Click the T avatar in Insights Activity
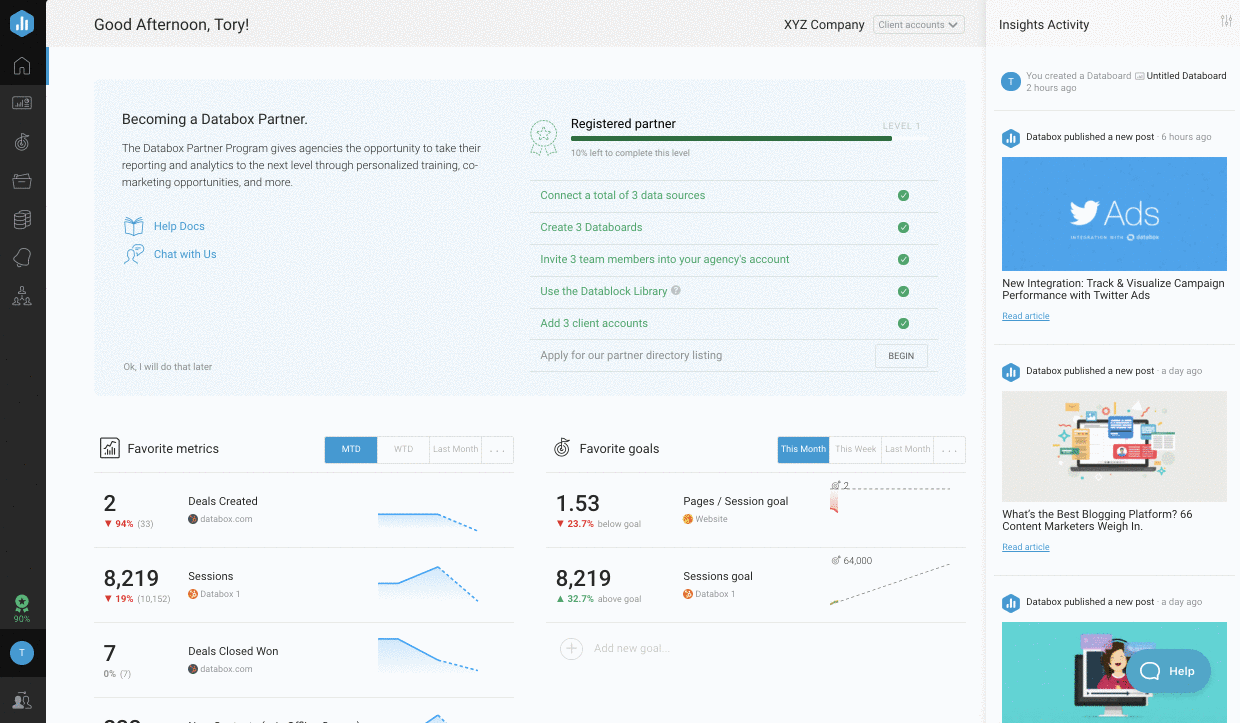The image size is (1240, 723). coord(1011,81)
